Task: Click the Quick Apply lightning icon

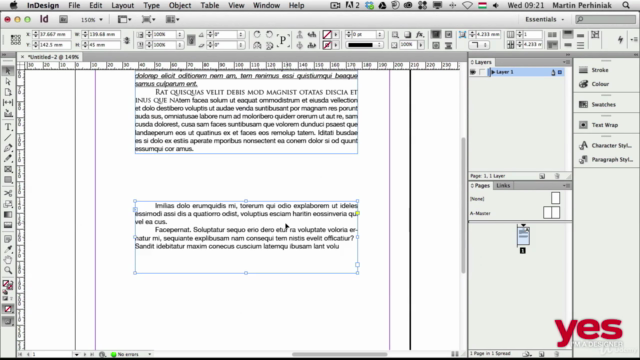Action: (620, 40)
